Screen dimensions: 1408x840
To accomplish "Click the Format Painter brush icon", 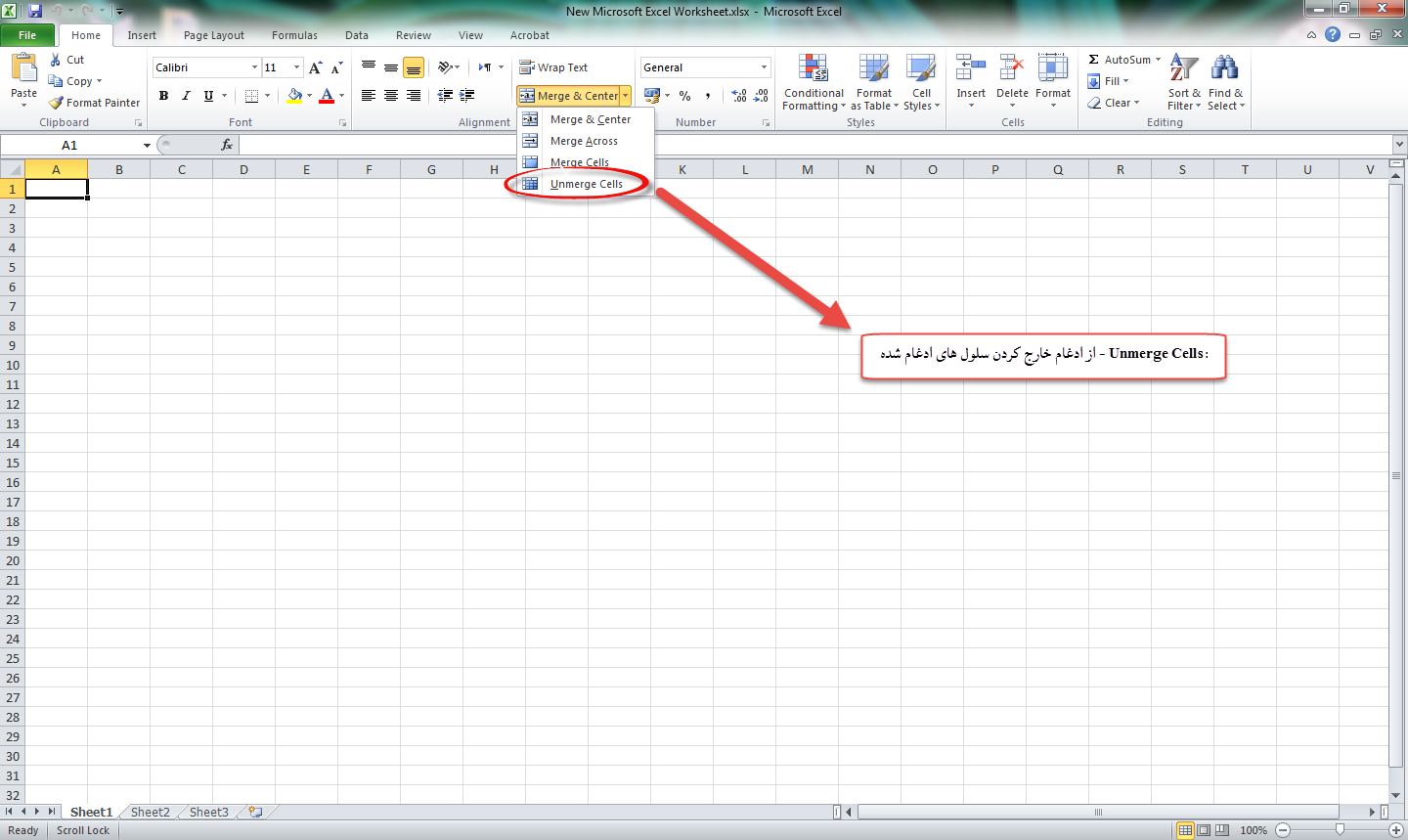I will (57, 103).
